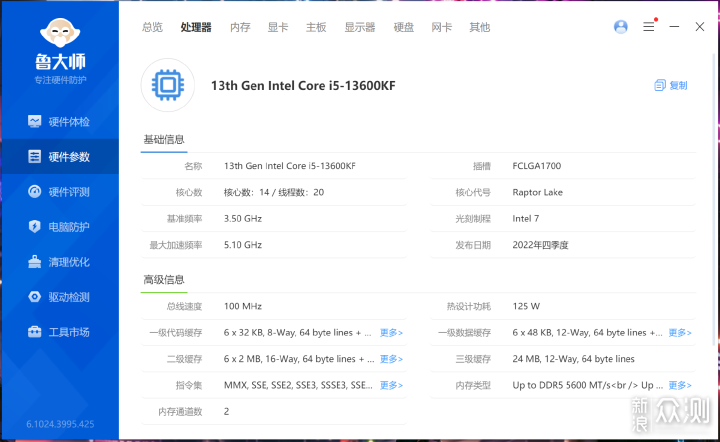Click the 125 W TDP value
This screenshot has height=442, width=720.
click(526, 306)
